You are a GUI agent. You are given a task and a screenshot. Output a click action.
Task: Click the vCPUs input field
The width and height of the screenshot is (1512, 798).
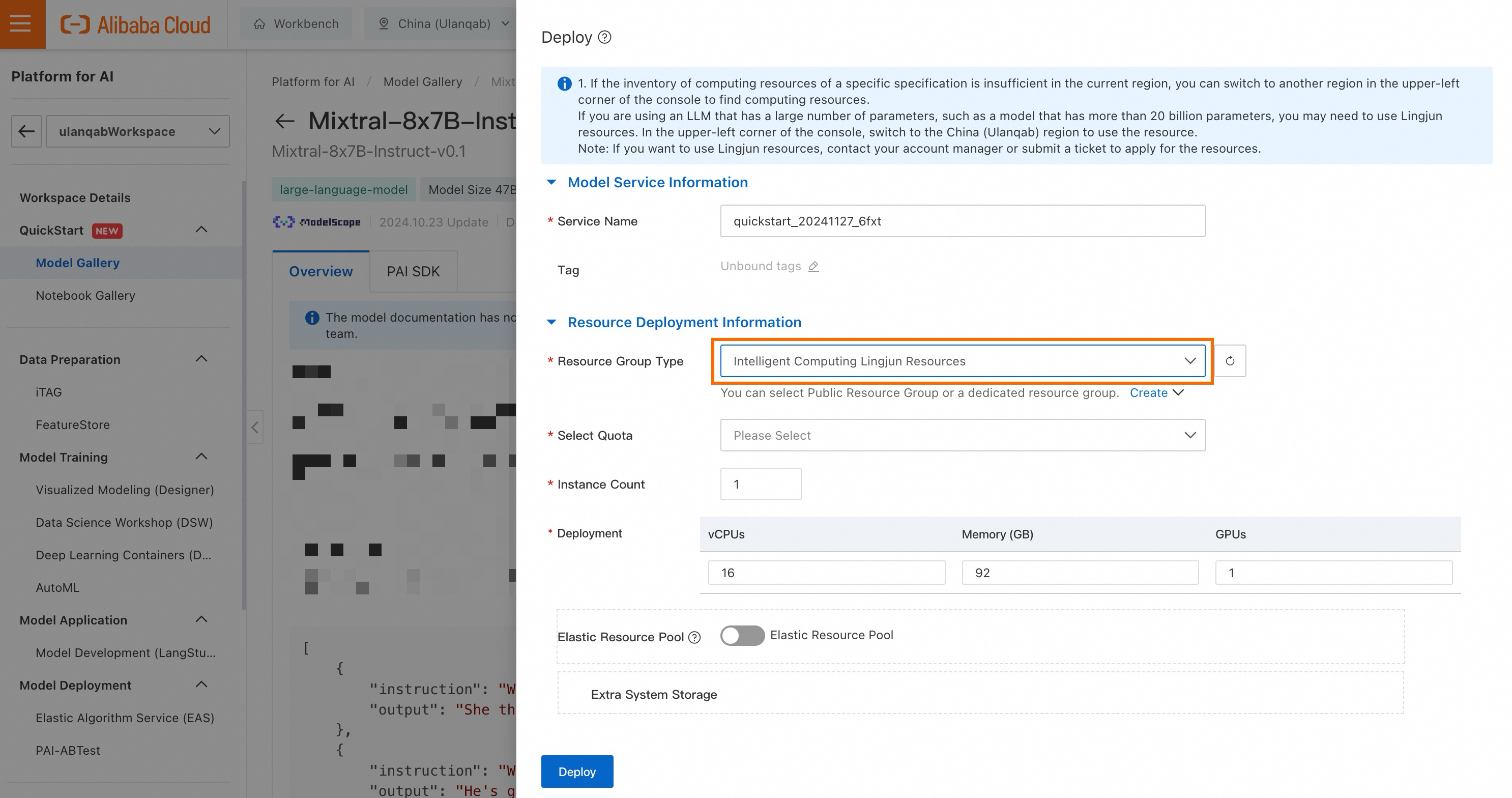tap(826, 573)
